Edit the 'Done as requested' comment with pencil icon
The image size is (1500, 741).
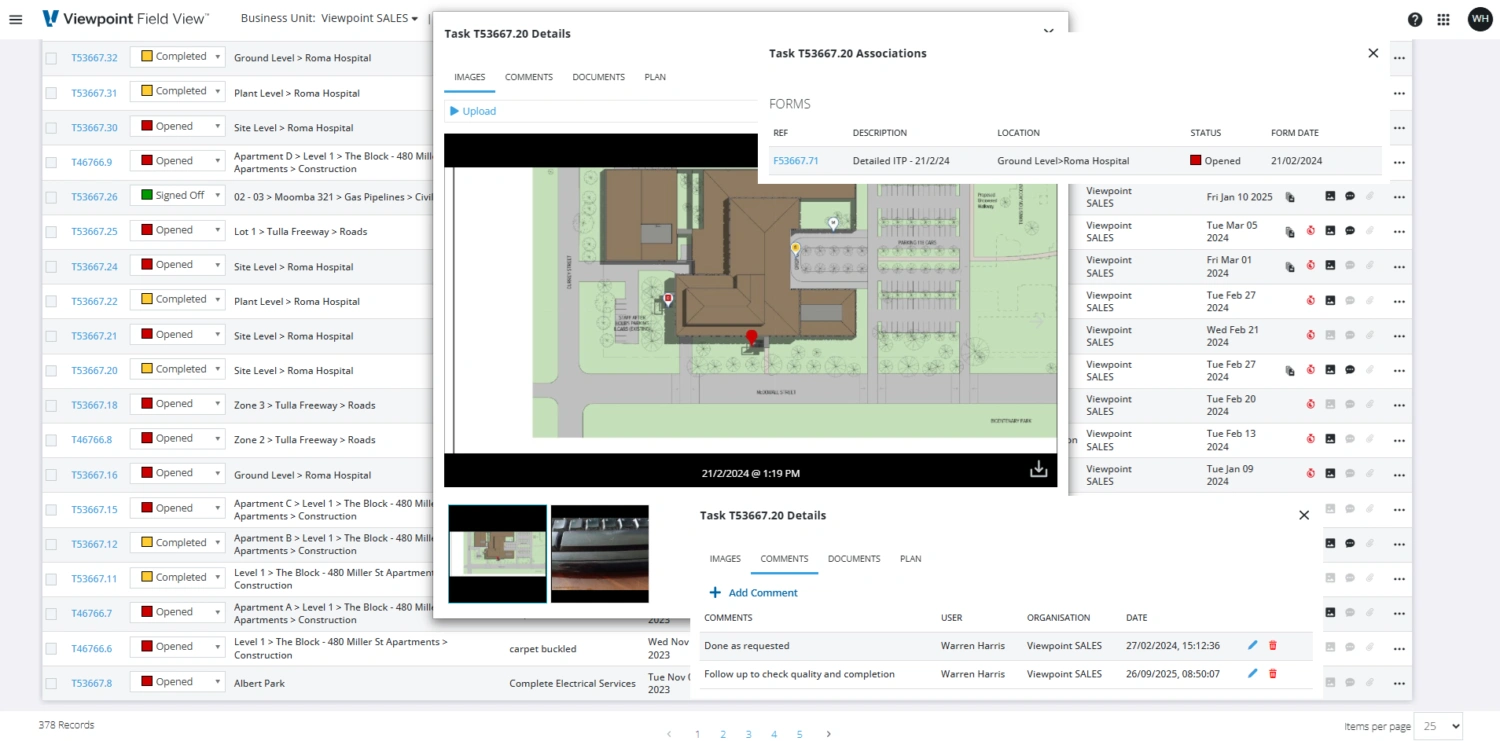tap(1252, 645)
